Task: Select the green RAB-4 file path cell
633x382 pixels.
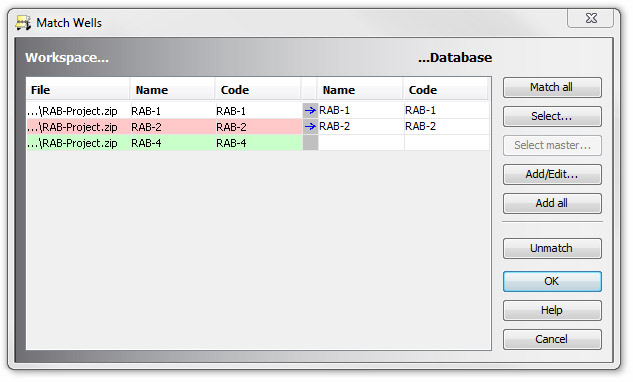Action: point(78,143)
